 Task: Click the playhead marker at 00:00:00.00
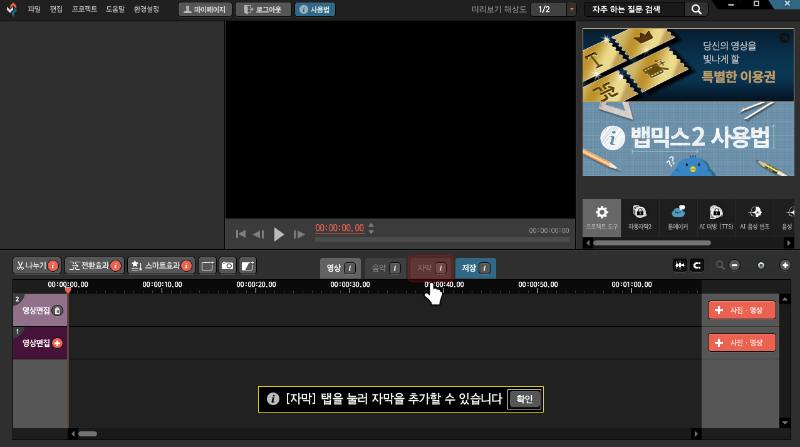(68, 290)
